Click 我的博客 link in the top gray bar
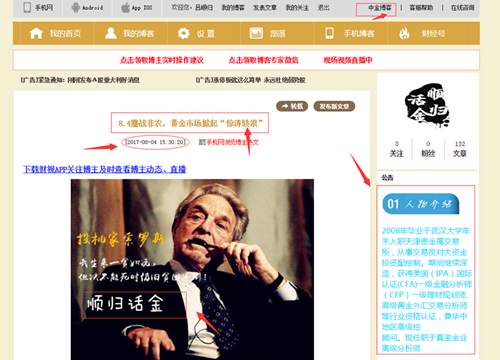This screenshot has height=360, width=500. pyautogui.click(x=233, y=7)
